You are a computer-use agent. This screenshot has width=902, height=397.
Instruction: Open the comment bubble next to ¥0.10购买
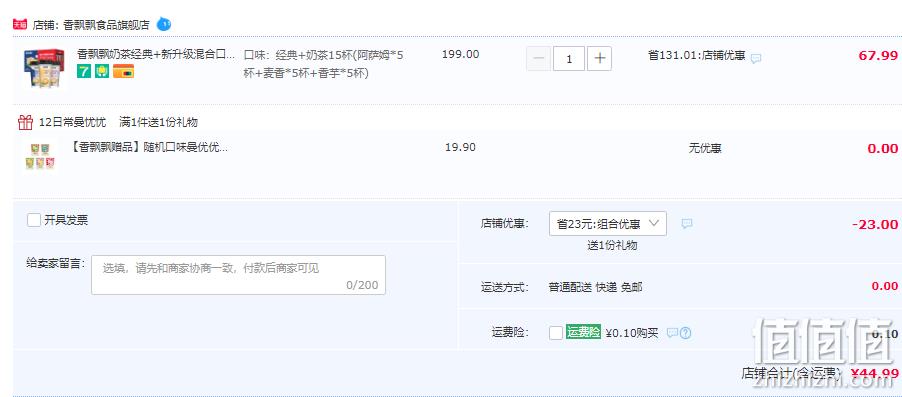pyautogui.click(x=672, y=333)
